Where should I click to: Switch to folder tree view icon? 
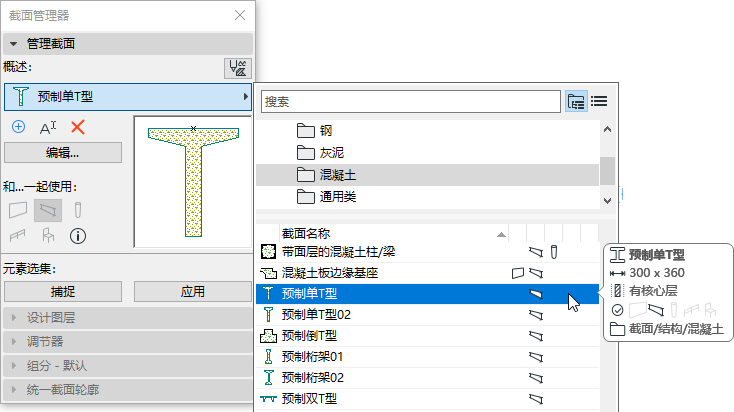[x=576, y=101]
